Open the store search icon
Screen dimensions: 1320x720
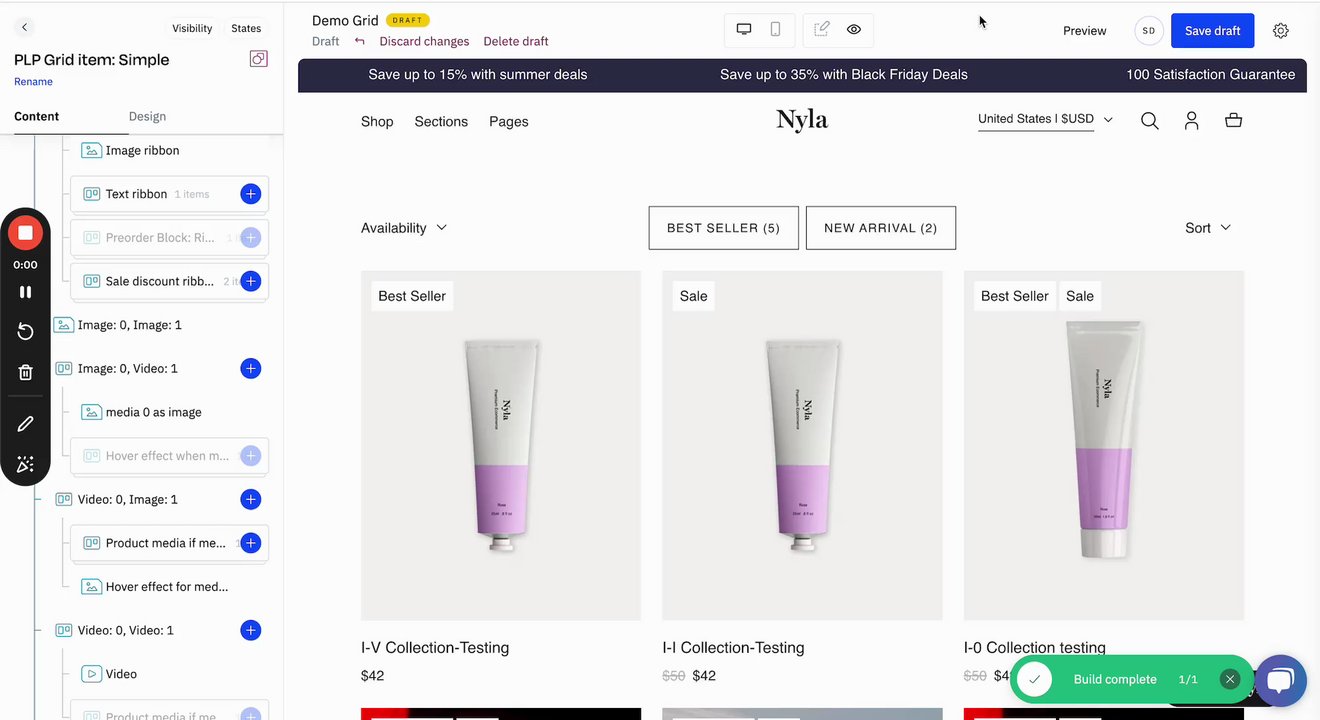(1149, 121)
